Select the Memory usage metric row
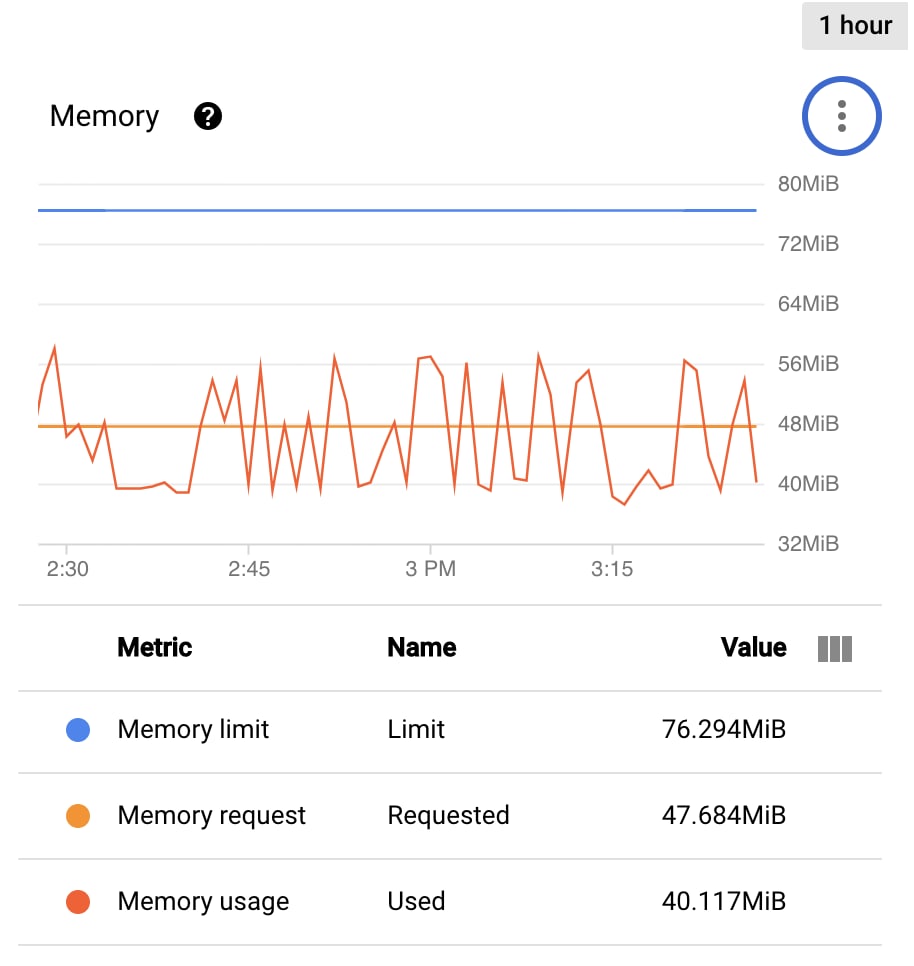Image resolution: width=914 pixels, height=966 pixels. (x=450, y=902)
